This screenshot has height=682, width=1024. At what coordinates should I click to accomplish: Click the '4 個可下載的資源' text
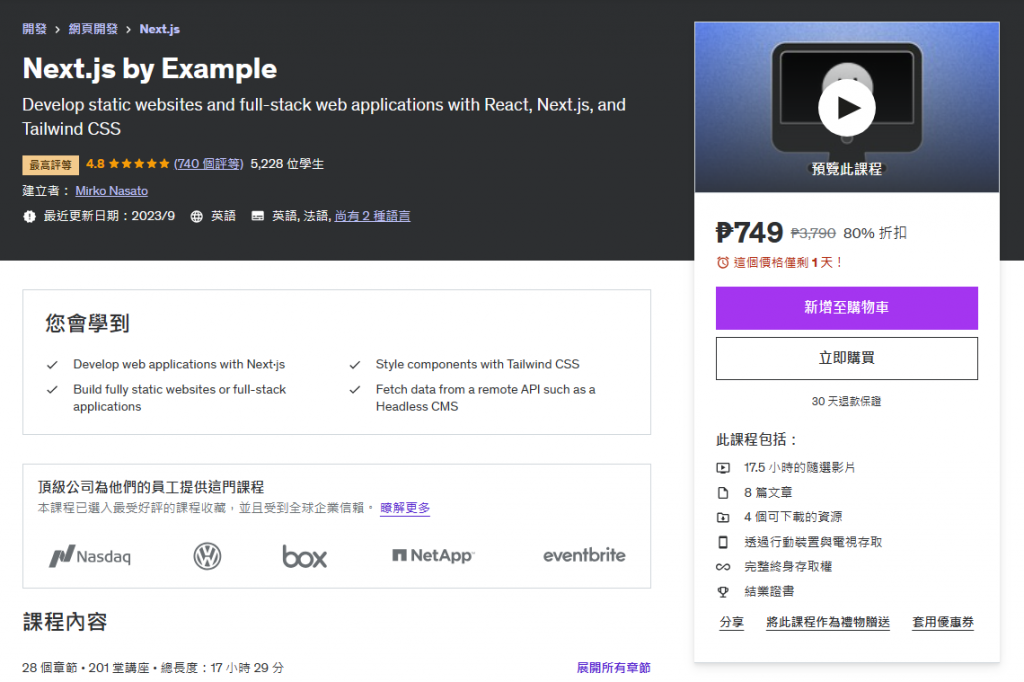click(x=793, y=517)
